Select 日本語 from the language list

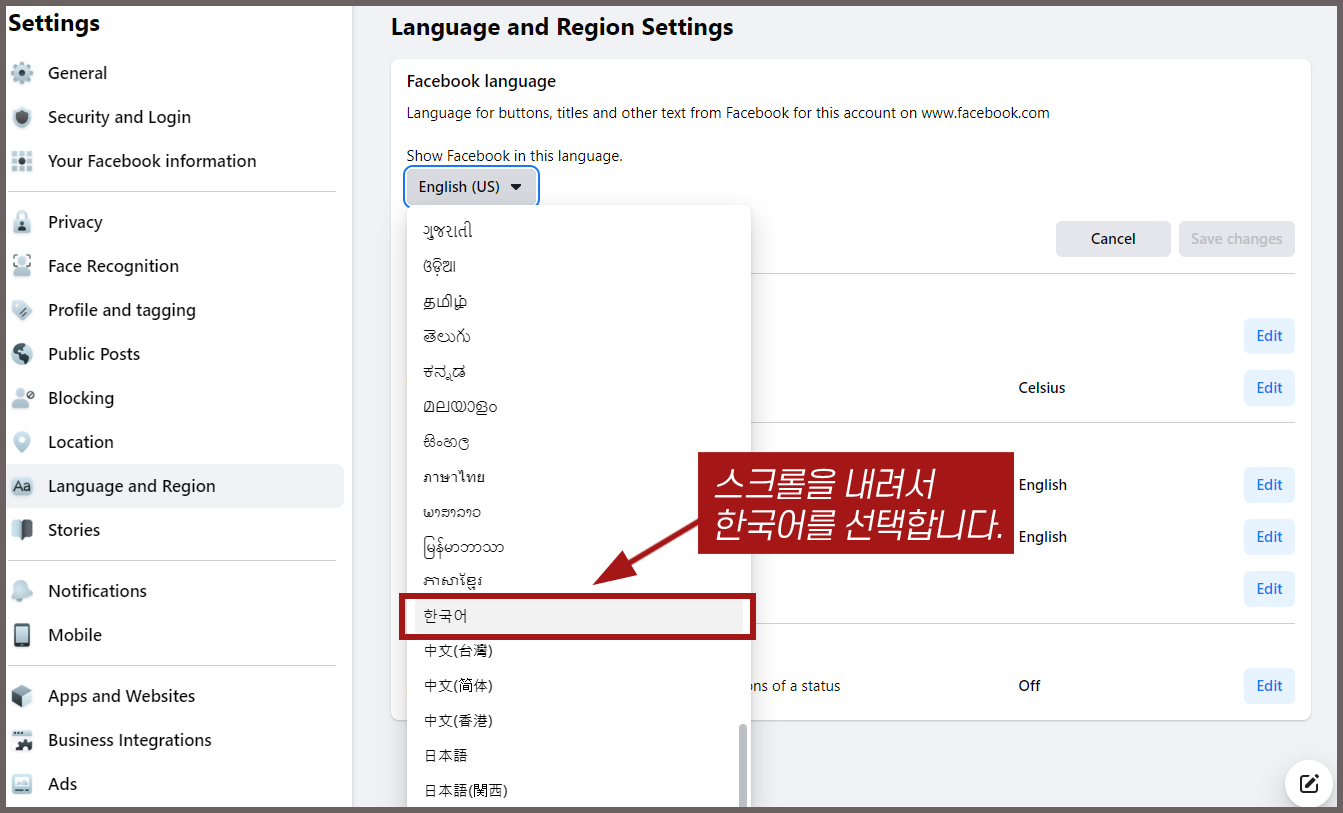(x=576, y=756)
